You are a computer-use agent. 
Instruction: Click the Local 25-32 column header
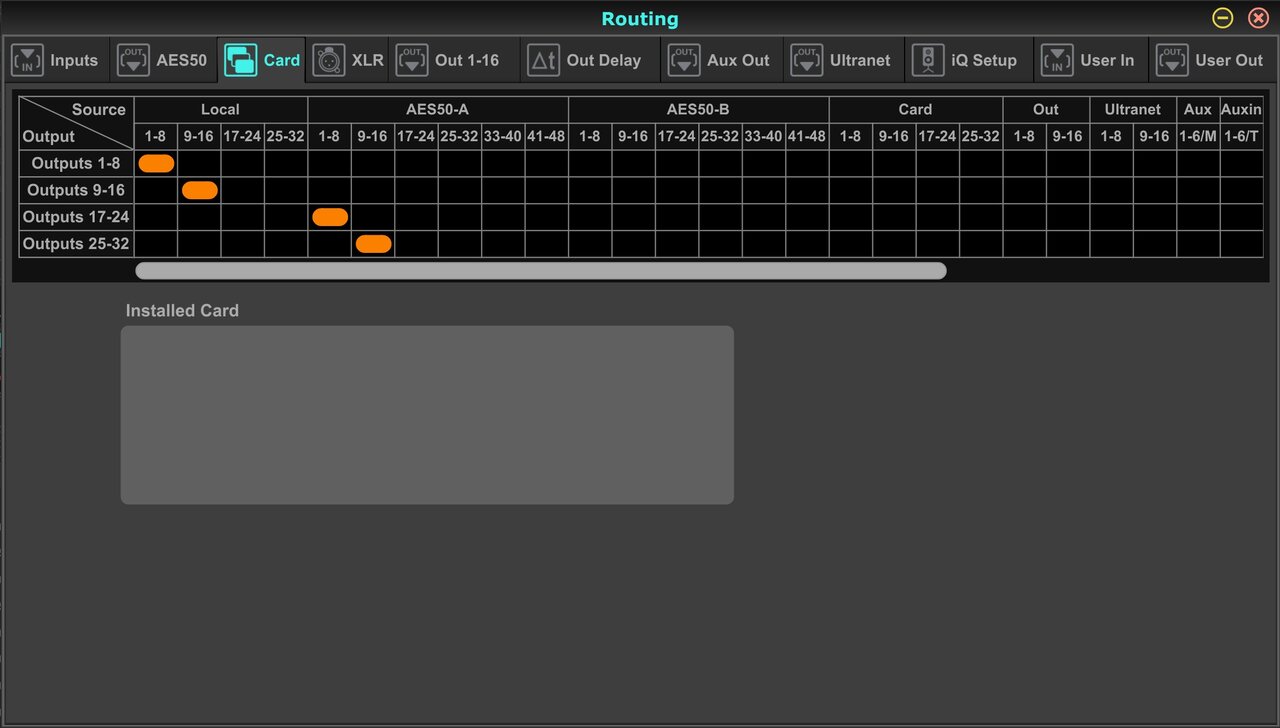click(x=286, y=136)
